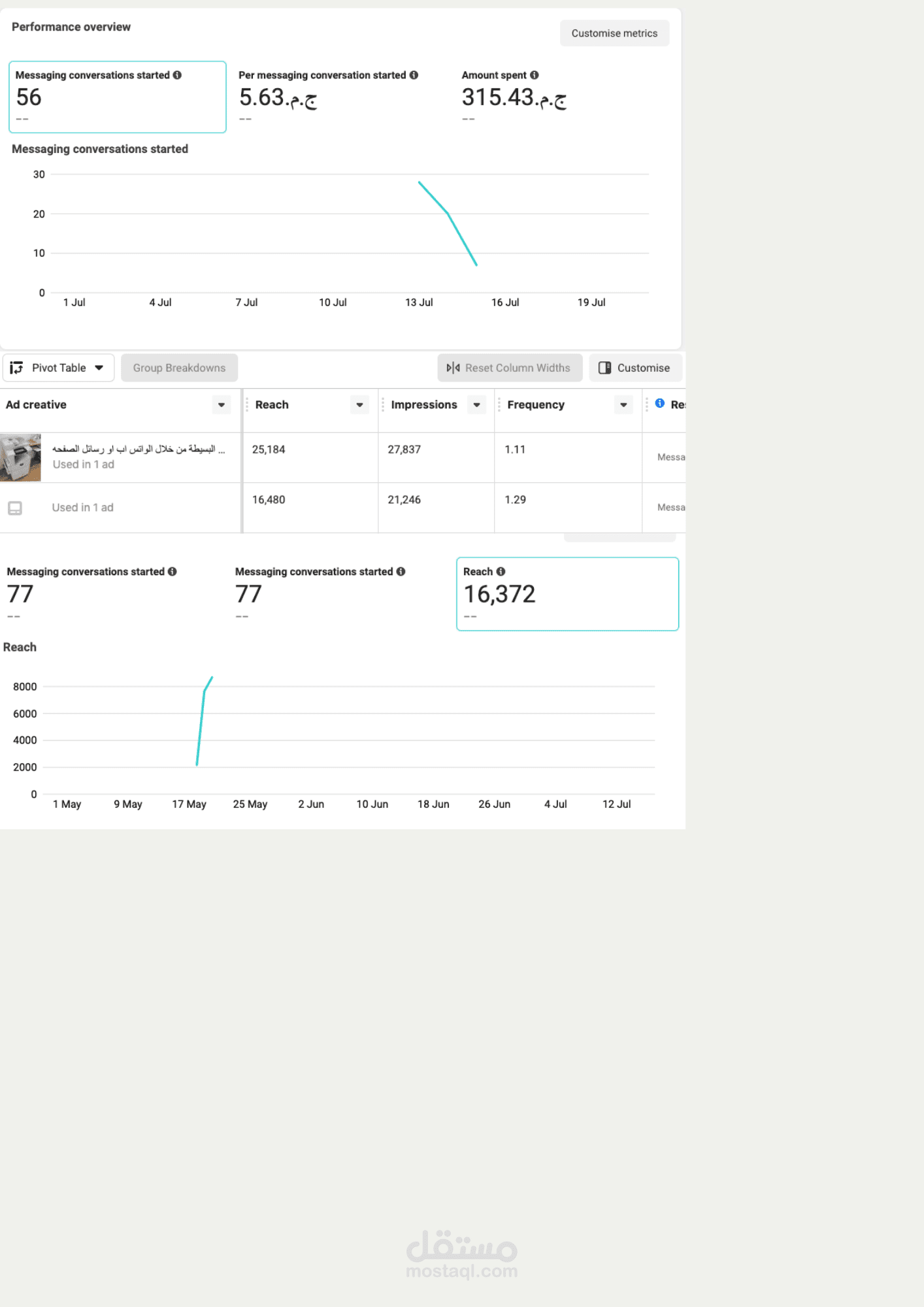The image size is (924, 1307).
Task: Open the Pivot Table dropdown
Action: [x=59, y=368]
